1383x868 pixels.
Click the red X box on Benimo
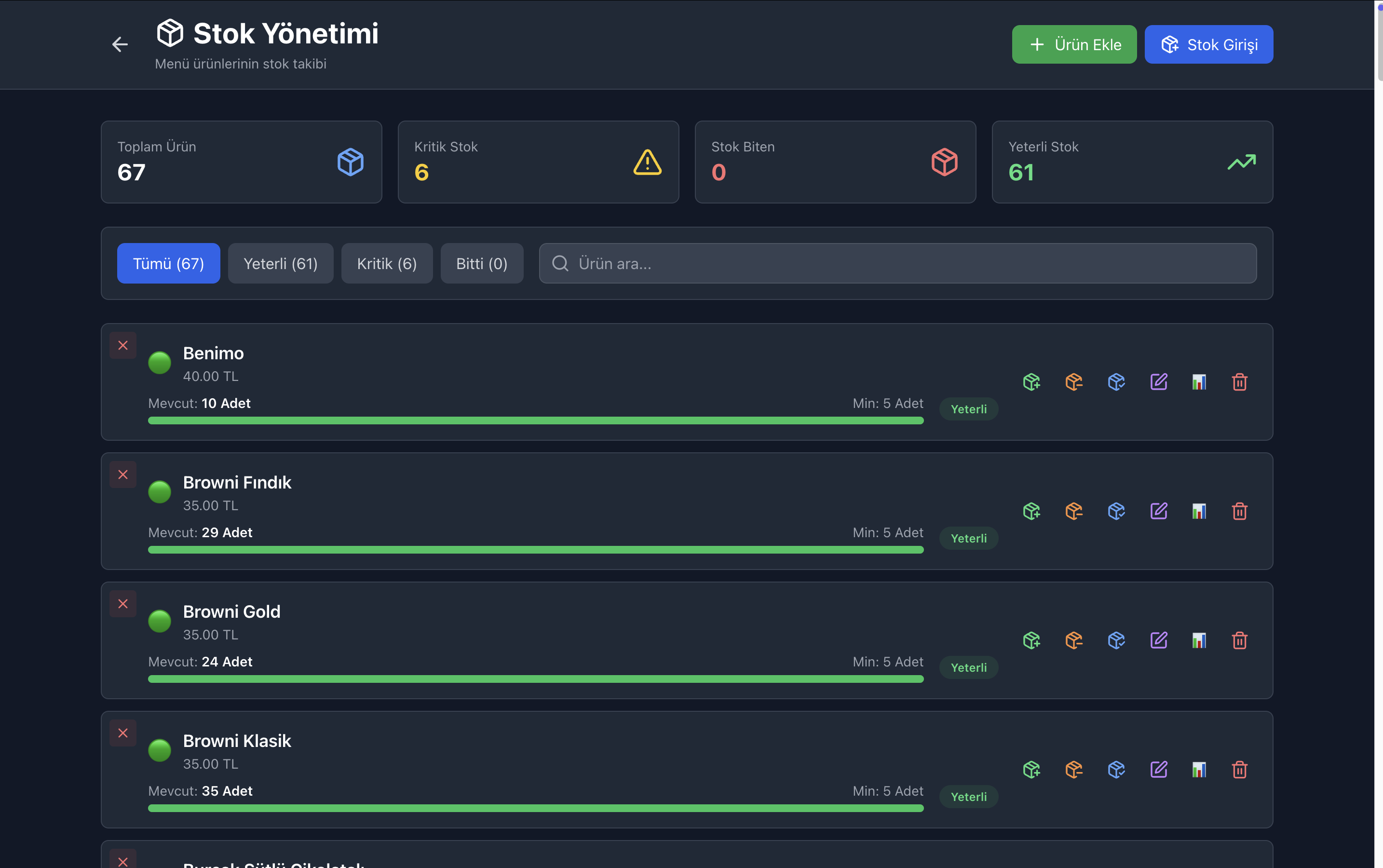tap(123, 346)
